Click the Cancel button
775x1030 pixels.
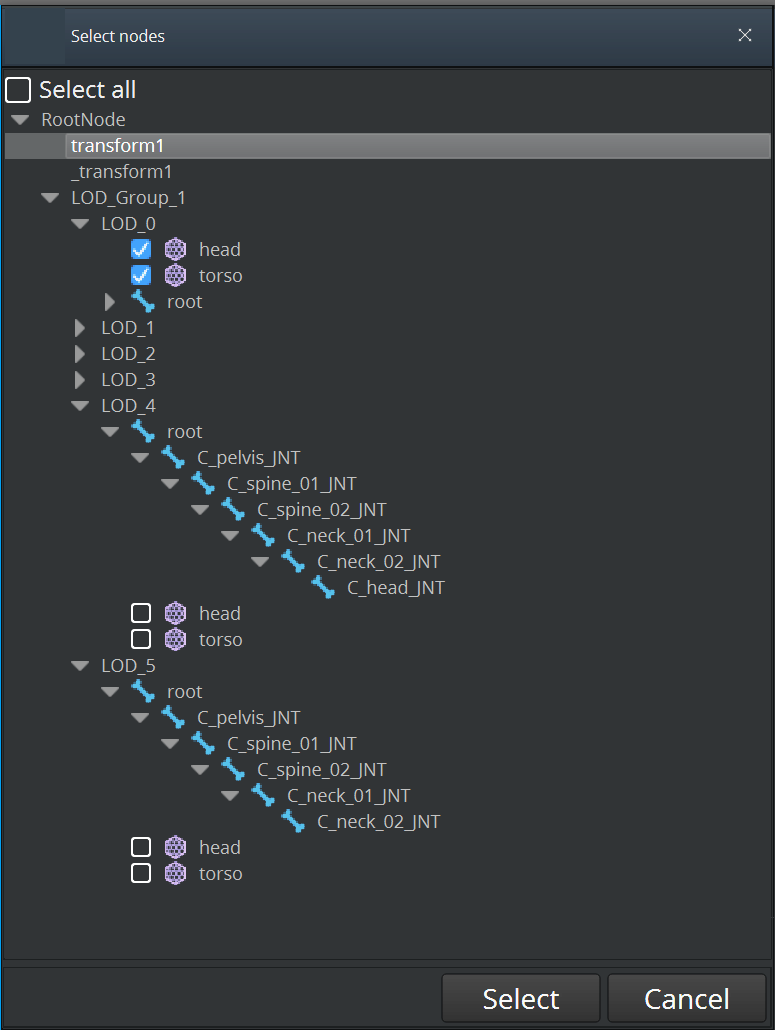coord(687,997)
